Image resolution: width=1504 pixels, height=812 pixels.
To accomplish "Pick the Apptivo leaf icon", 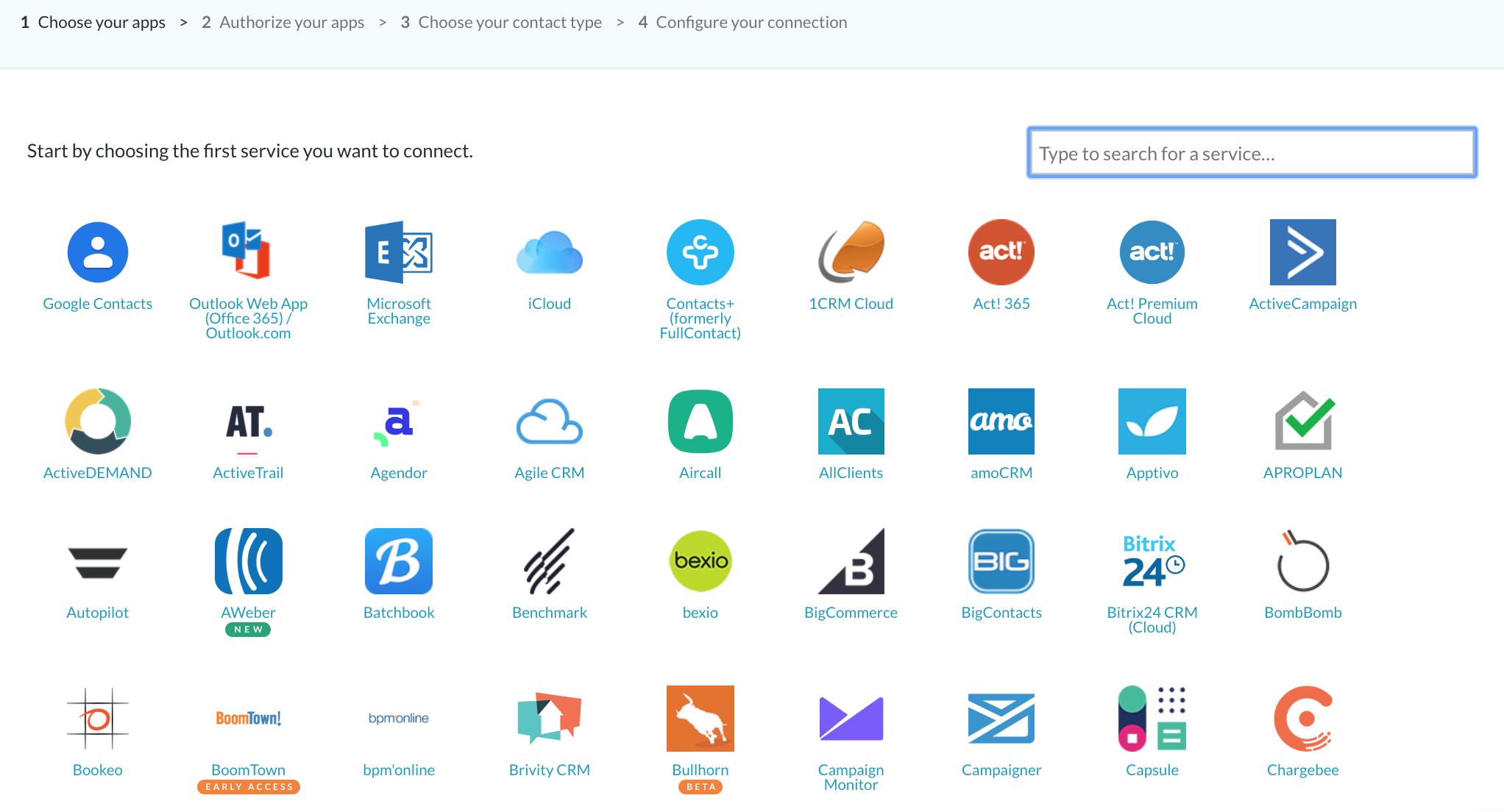I will (x=1152, y=421).
